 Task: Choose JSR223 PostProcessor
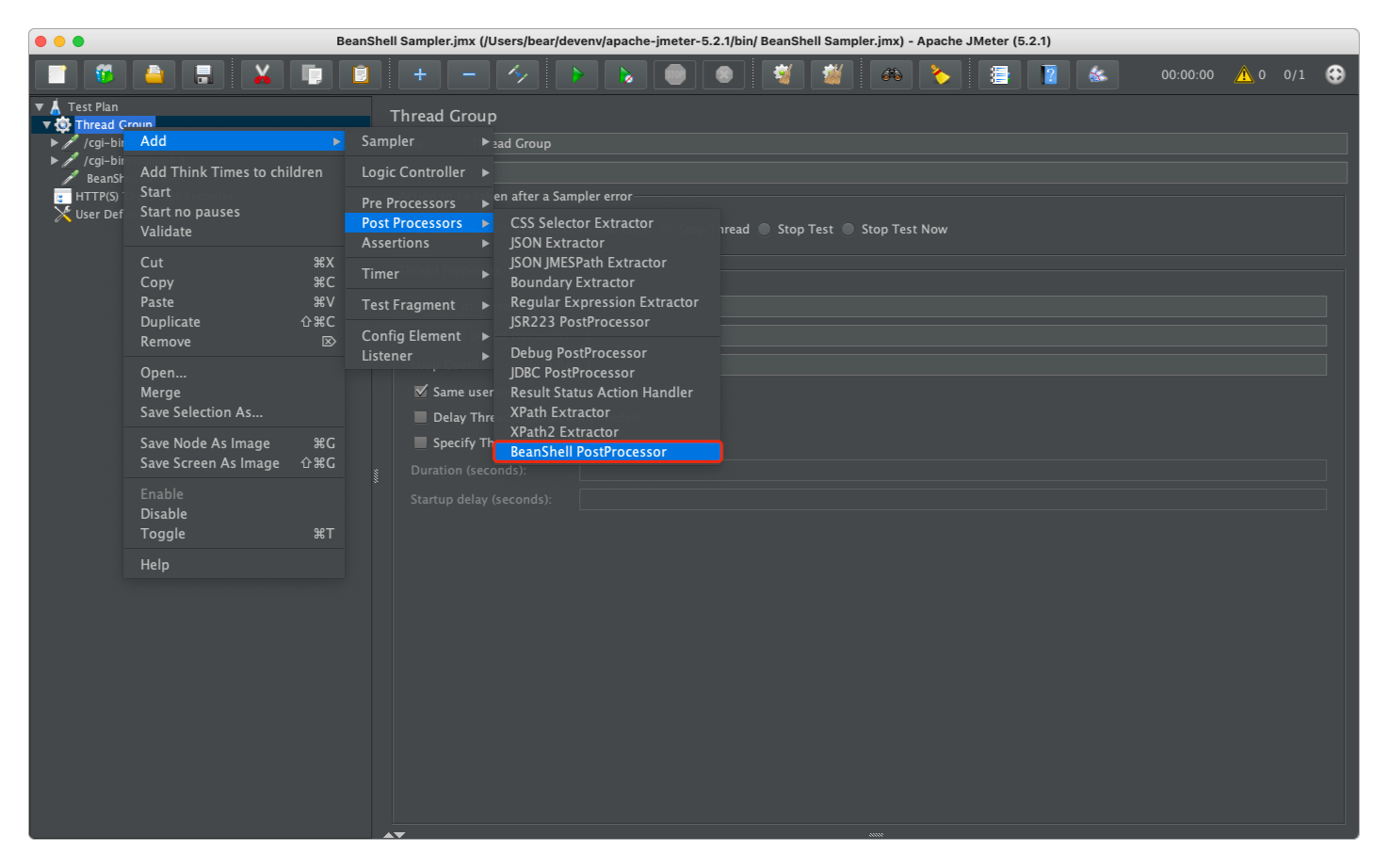(x=607, y=322)
